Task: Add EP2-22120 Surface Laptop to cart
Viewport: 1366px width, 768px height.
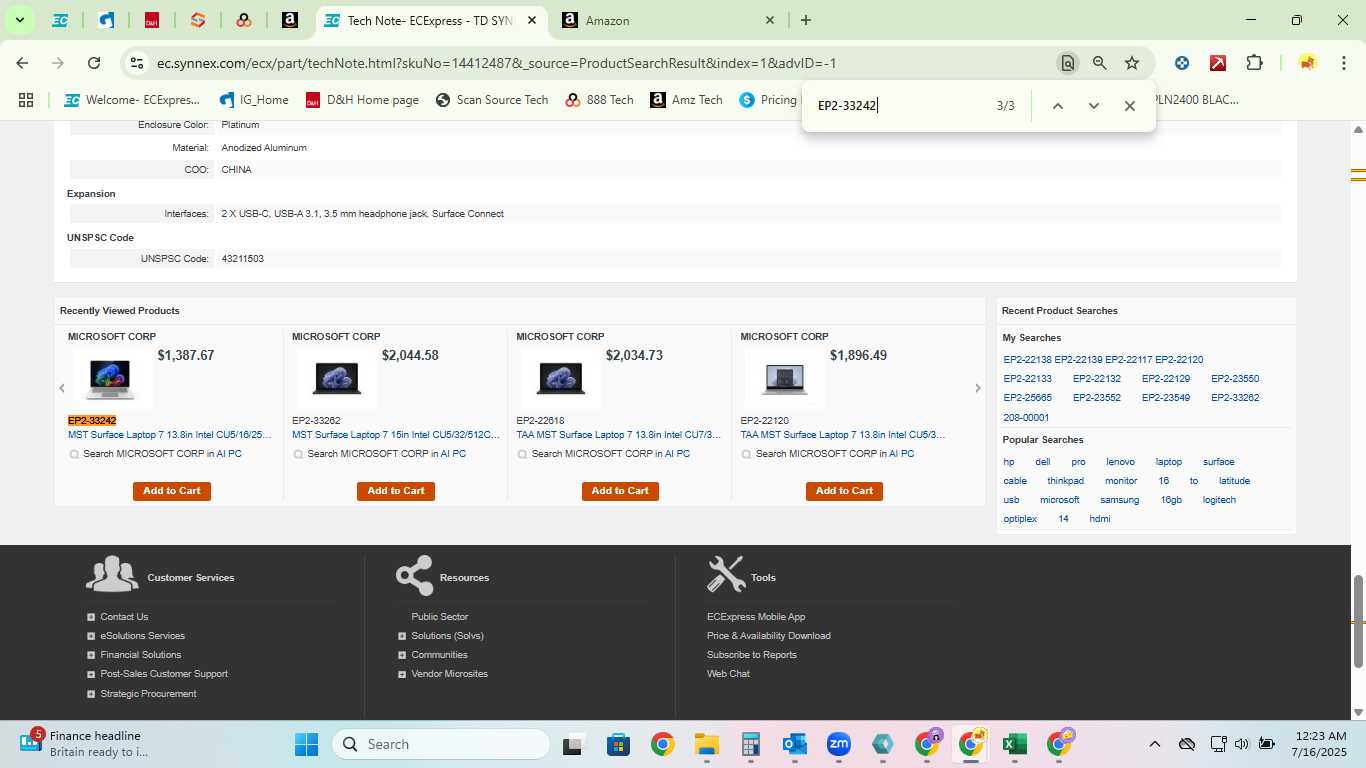Action: pyautogui.click(x=844, y=491)
